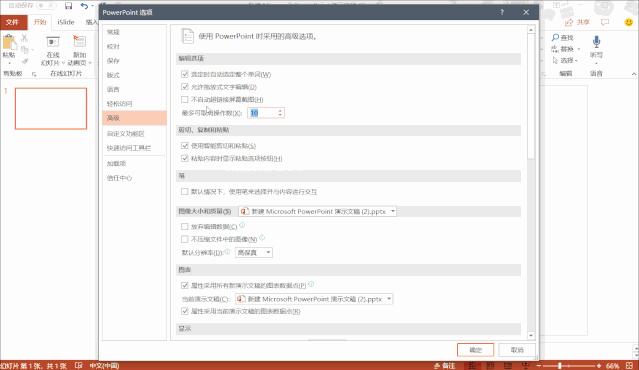
Task: Click the zoom in plus icon
Action: click(x=599, y=366)
